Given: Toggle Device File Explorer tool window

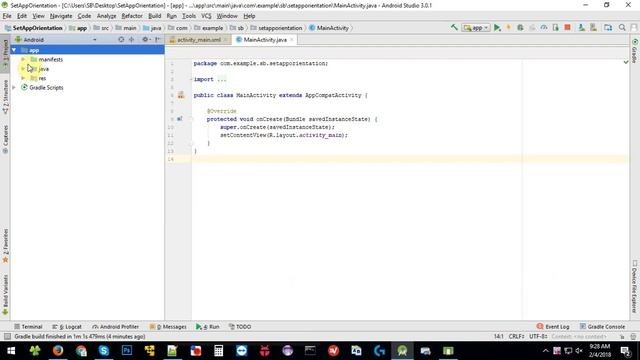Looking at the screenshot, I should point(635,287).
